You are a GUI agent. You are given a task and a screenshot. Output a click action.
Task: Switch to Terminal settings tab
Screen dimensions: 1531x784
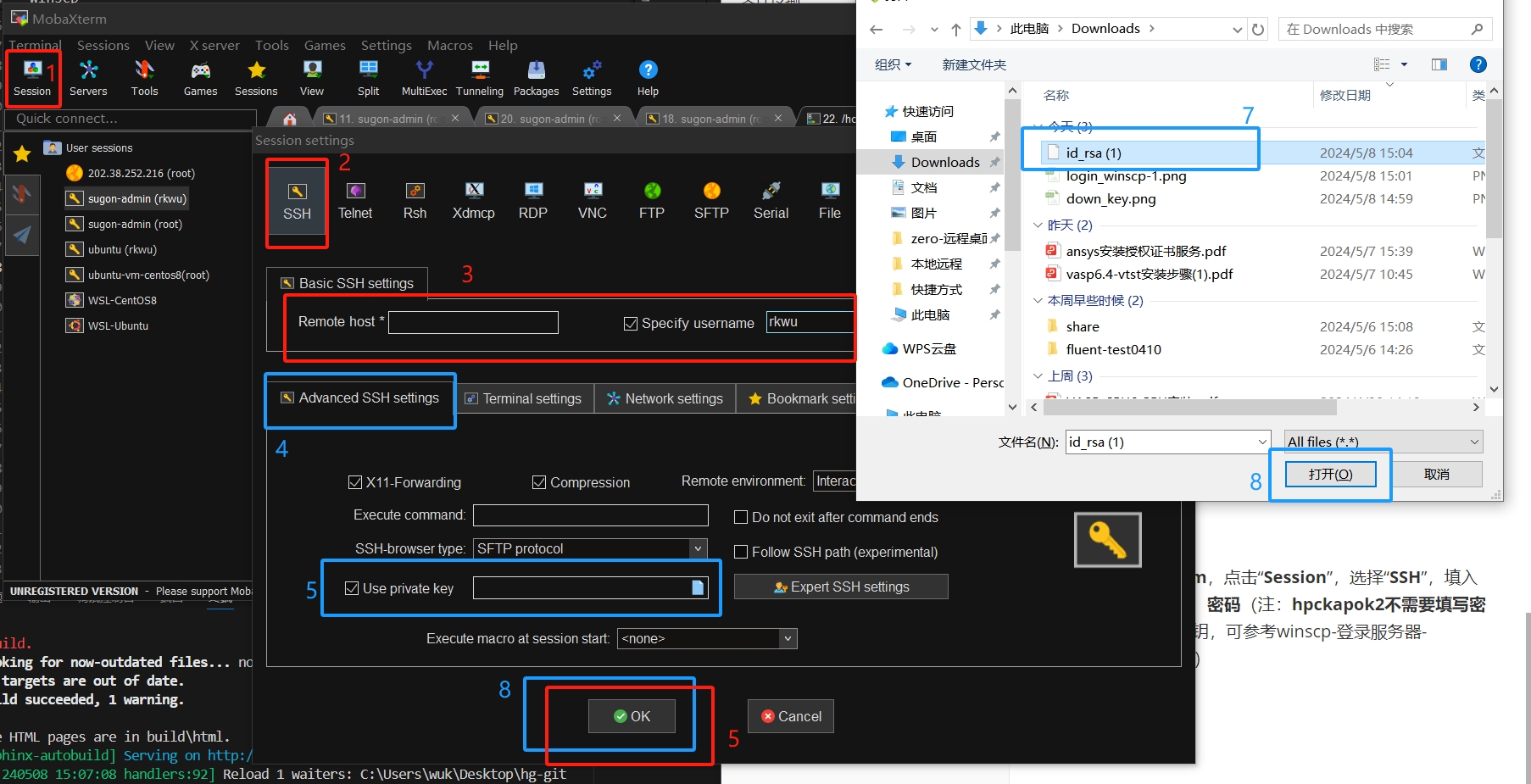pyautogui.click(x=523, y=398)
